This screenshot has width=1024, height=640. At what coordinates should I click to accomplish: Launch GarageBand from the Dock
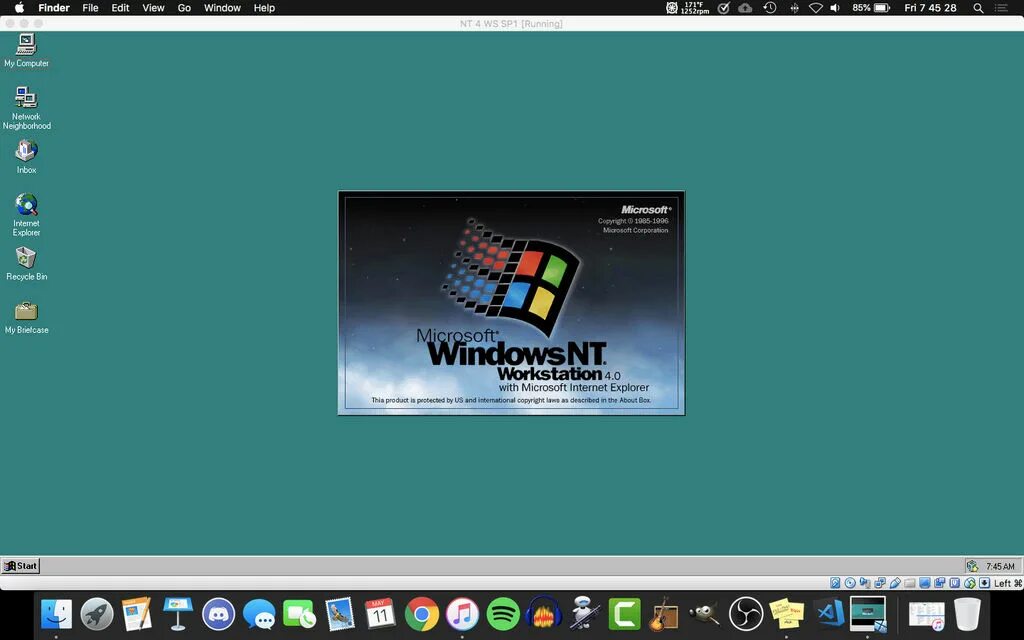click(x=665, y=614)
